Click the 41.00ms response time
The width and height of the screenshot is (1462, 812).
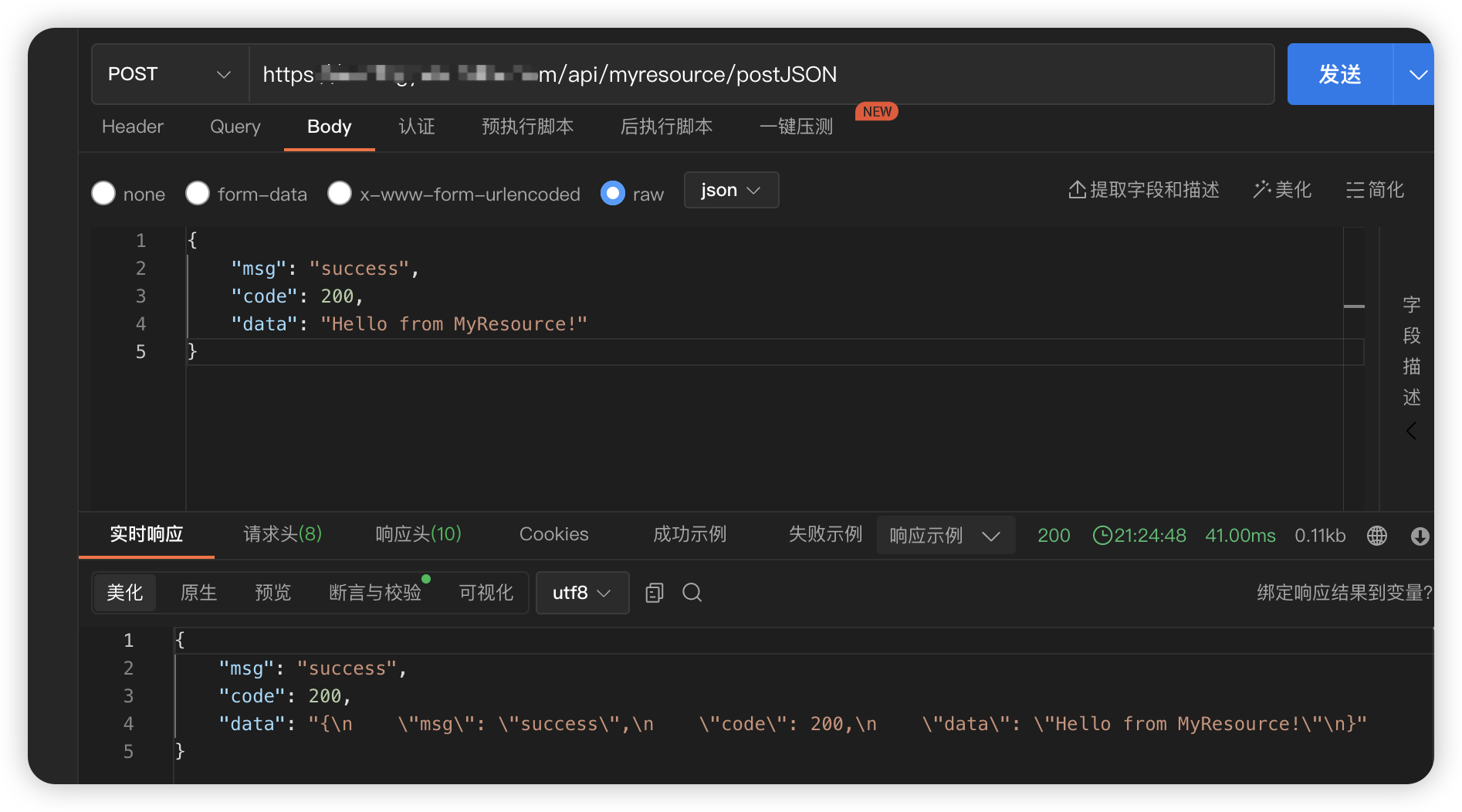pyautogui.click(x=1240, y=536)
